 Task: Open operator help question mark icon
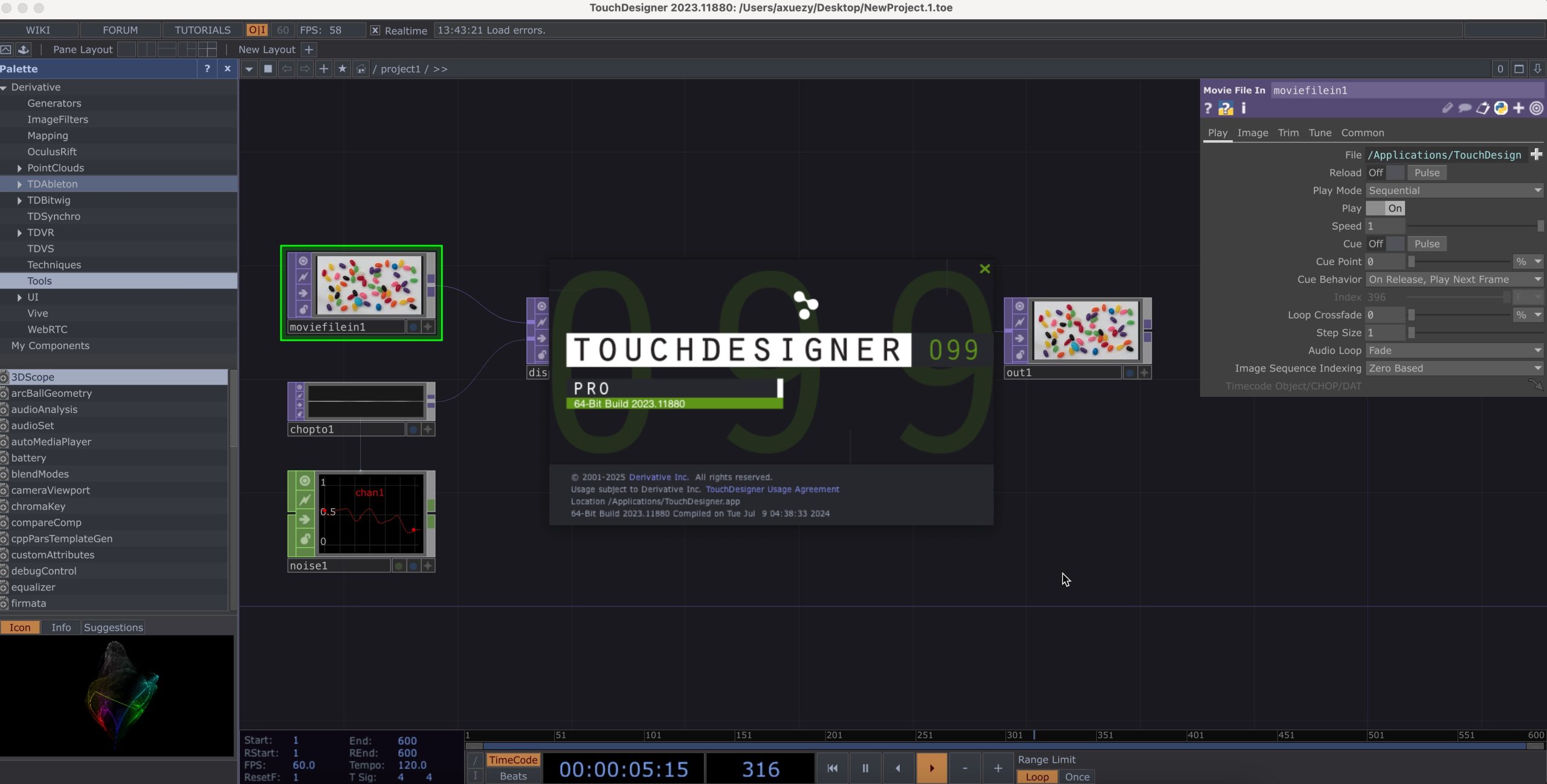pos(1207,108)
